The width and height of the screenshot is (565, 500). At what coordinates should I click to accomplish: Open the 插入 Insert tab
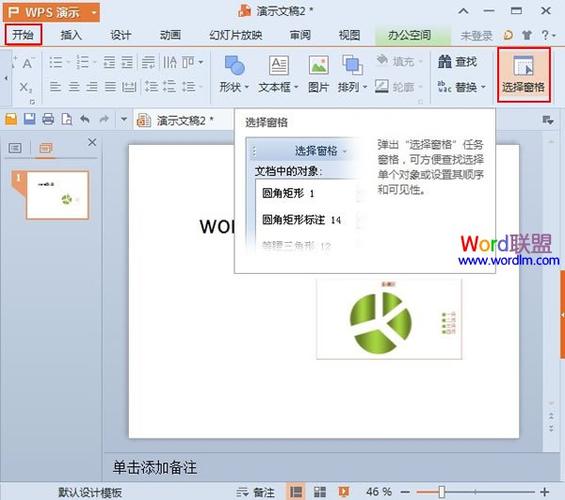(x=71, y=35)
